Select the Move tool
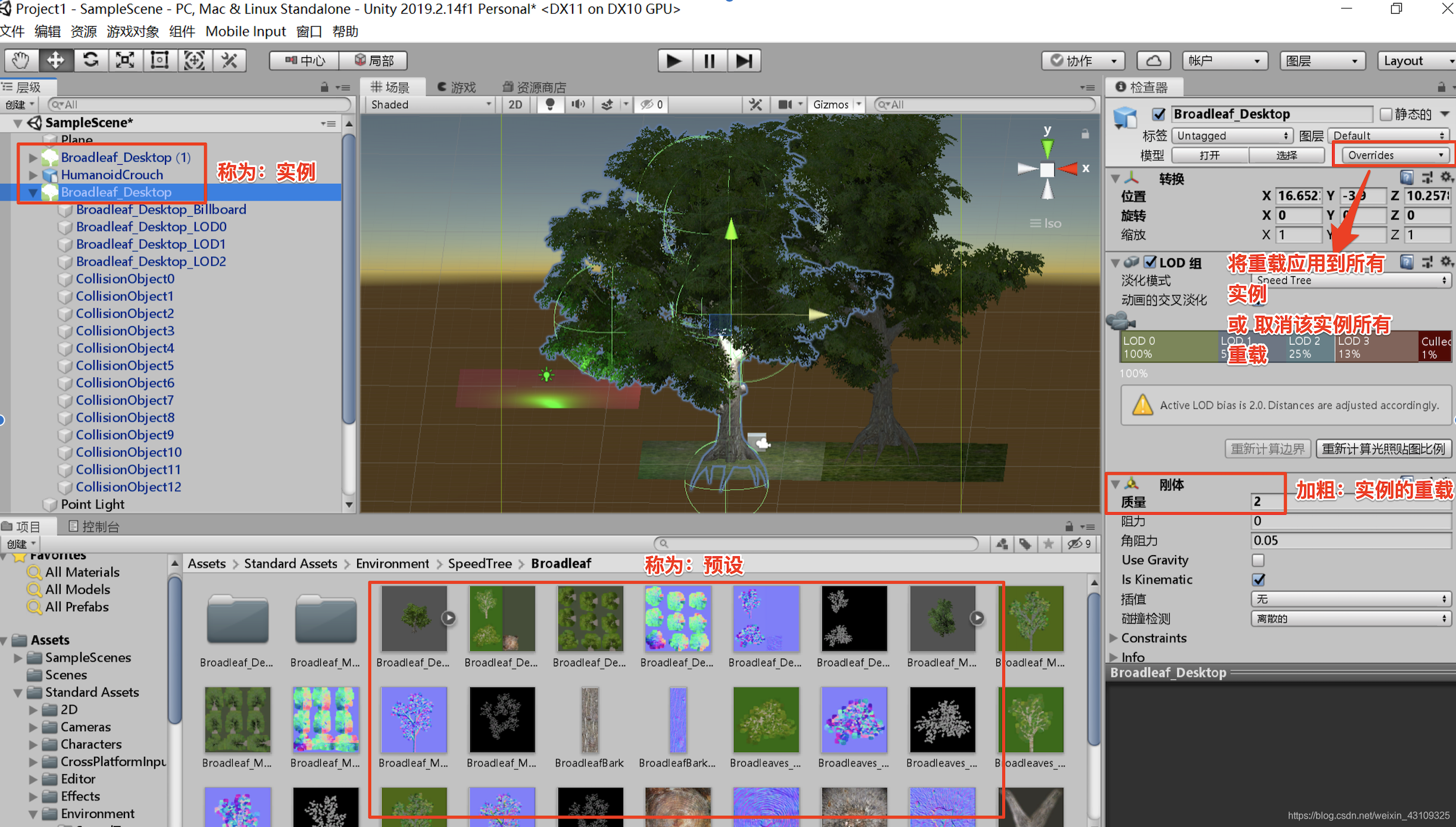Image resolution: width=1456 pixels, height=827 pixels. [x=56, y=60]
